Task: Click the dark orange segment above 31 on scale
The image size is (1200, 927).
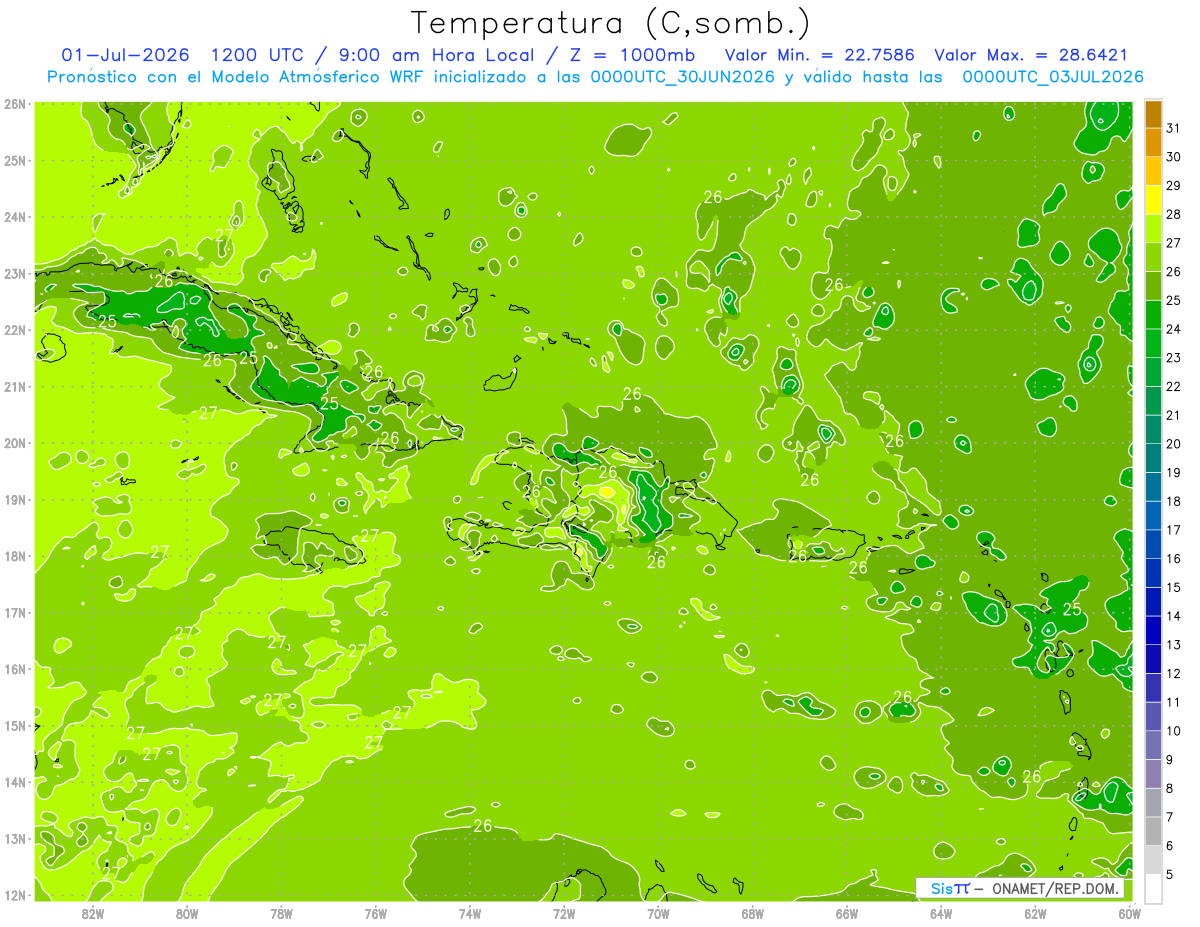Action: 1153,115
